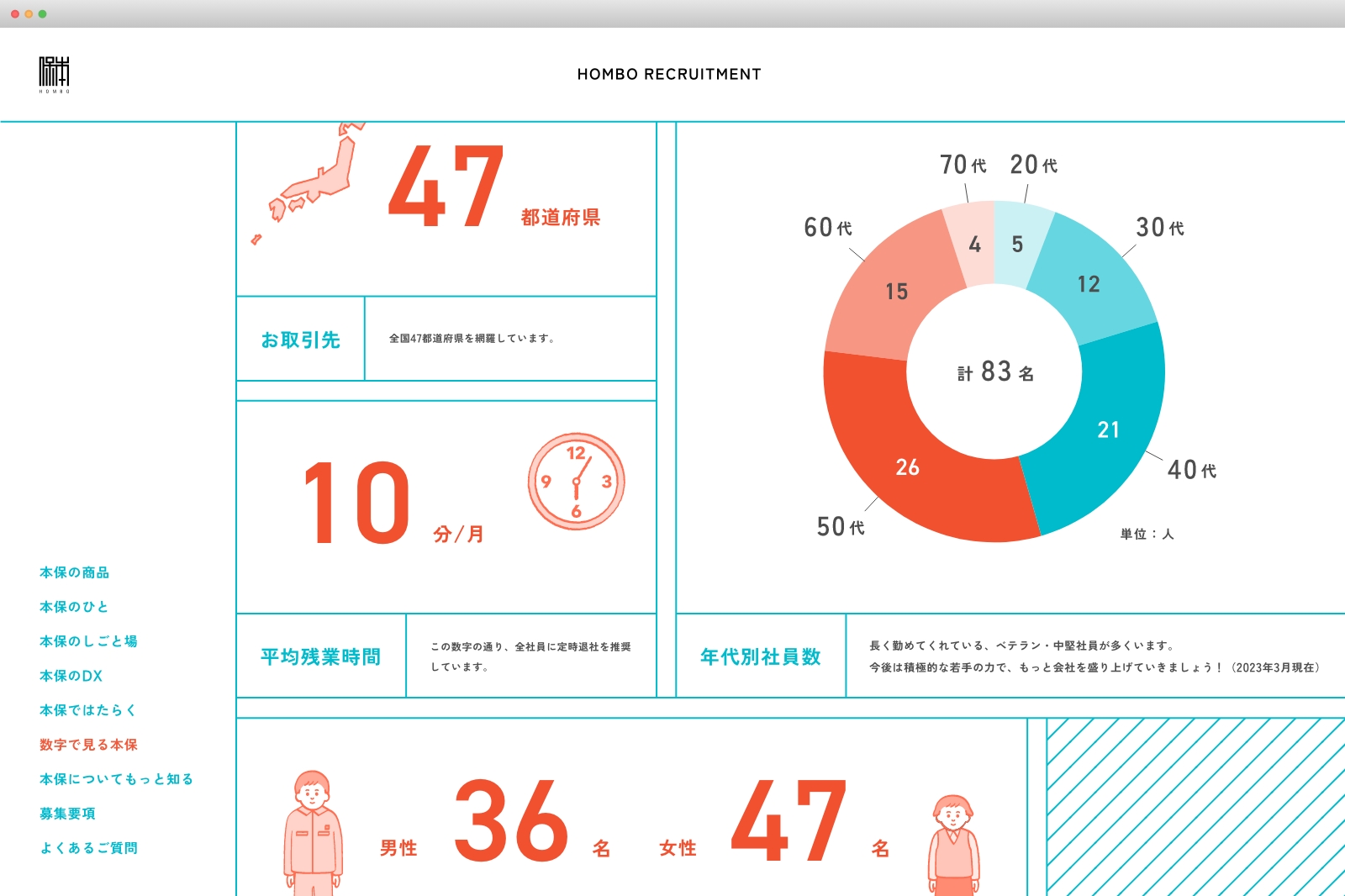
Task: Click the 20代 donut segment with 5
Action: (1018, 245)
